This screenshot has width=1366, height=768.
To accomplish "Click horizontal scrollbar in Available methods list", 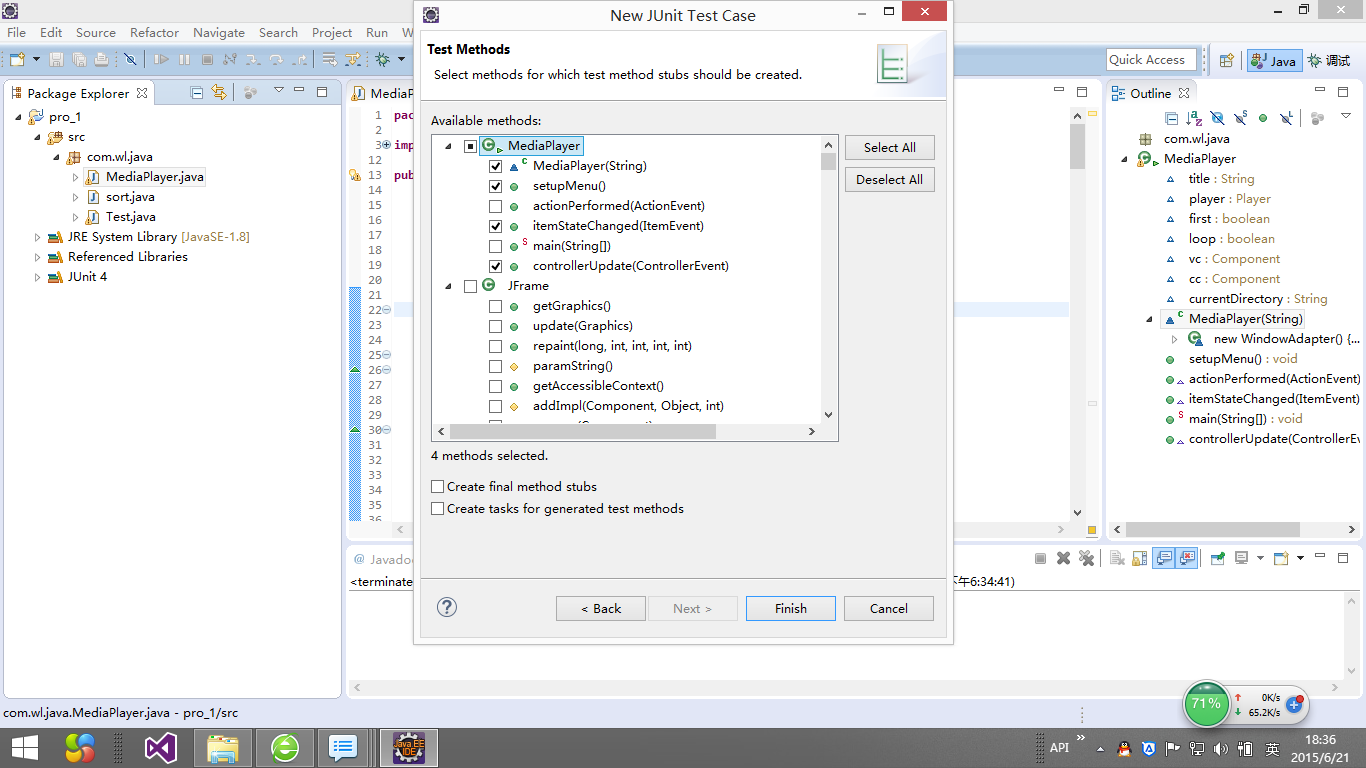I will coord(583,432).
